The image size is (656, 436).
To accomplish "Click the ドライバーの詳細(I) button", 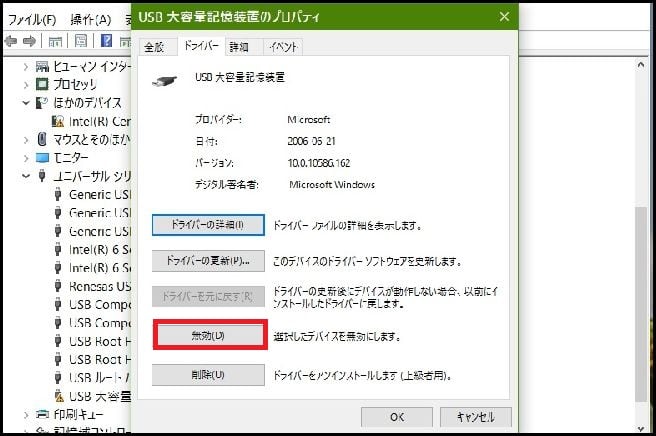I will point(208,225).
